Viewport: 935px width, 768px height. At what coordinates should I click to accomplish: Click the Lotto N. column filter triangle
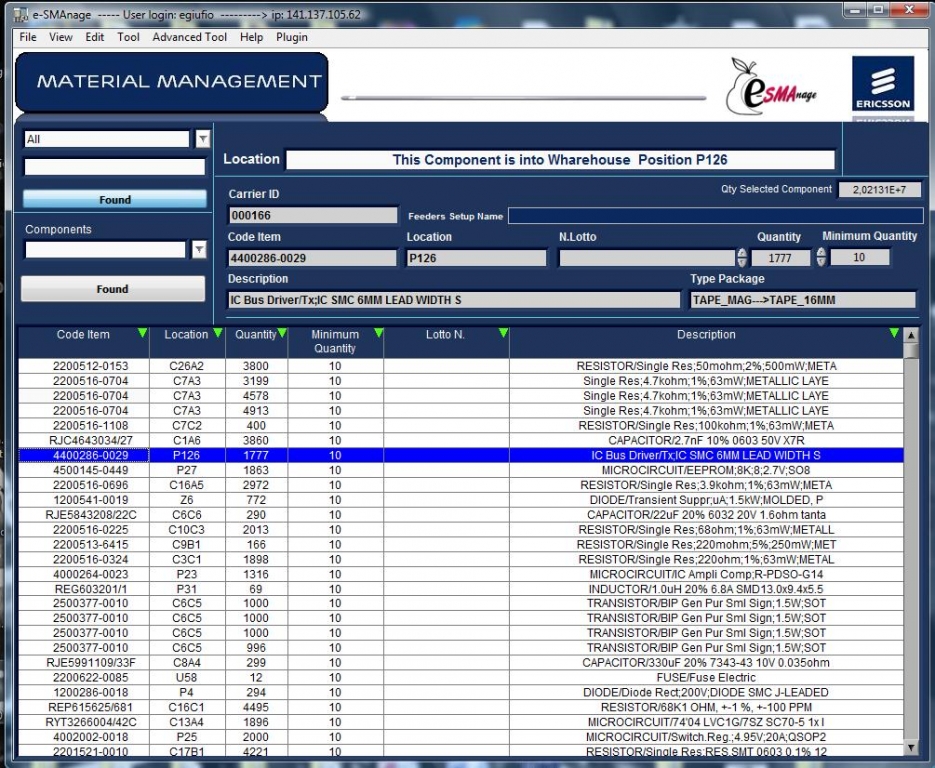[x=503, y=333]
